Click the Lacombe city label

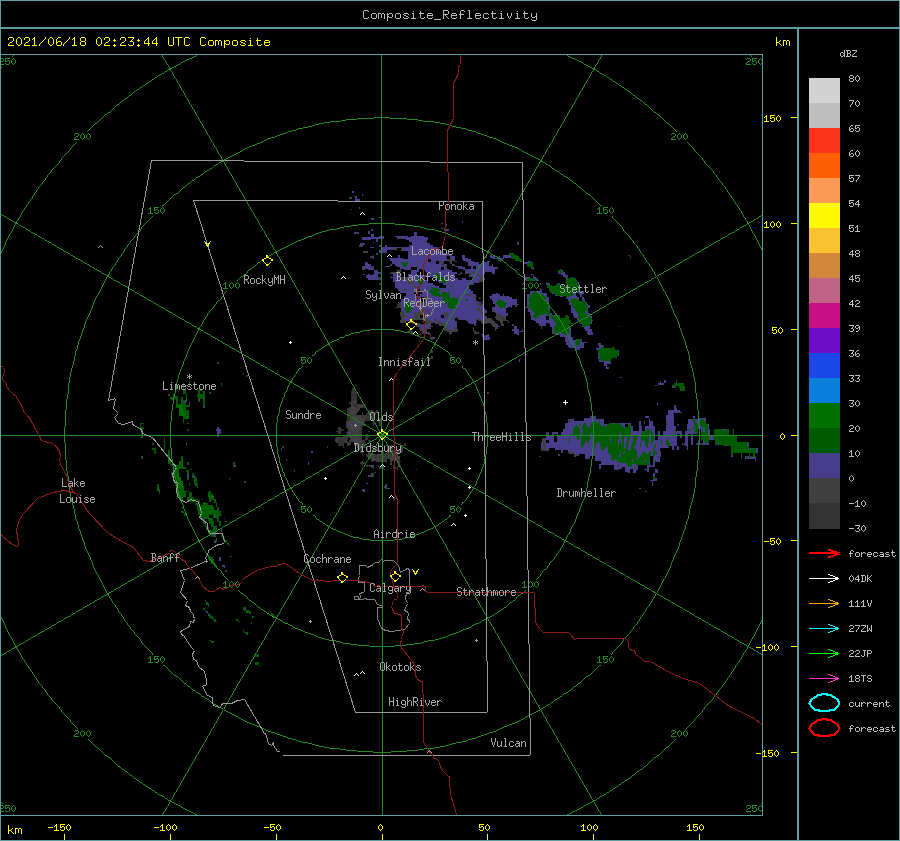tap(432, 251)
